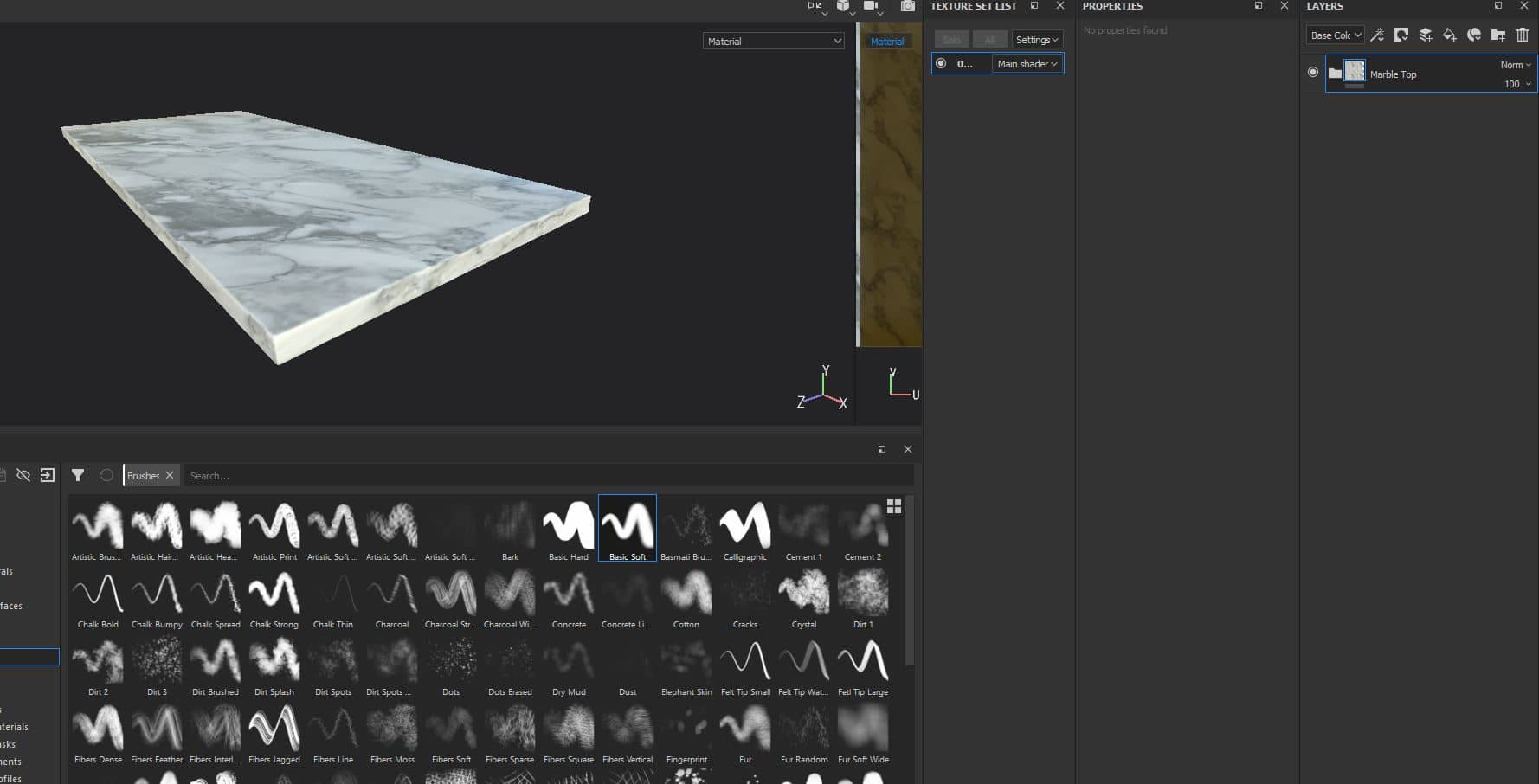
Task: Close the Properties panel
Action: [1285, 6]
